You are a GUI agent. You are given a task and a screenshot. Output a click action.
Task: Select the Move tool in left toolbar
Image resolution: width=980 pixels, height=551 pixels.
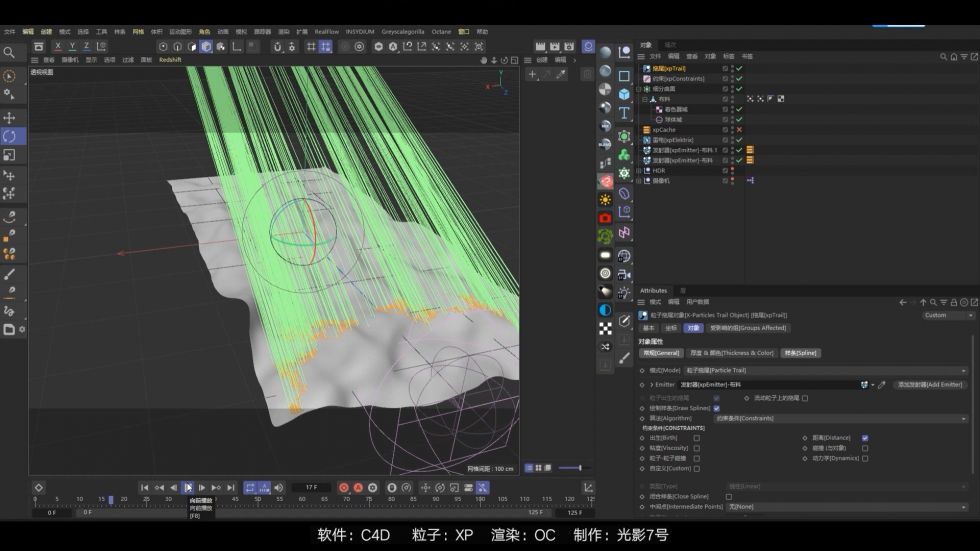pos(10,117)
